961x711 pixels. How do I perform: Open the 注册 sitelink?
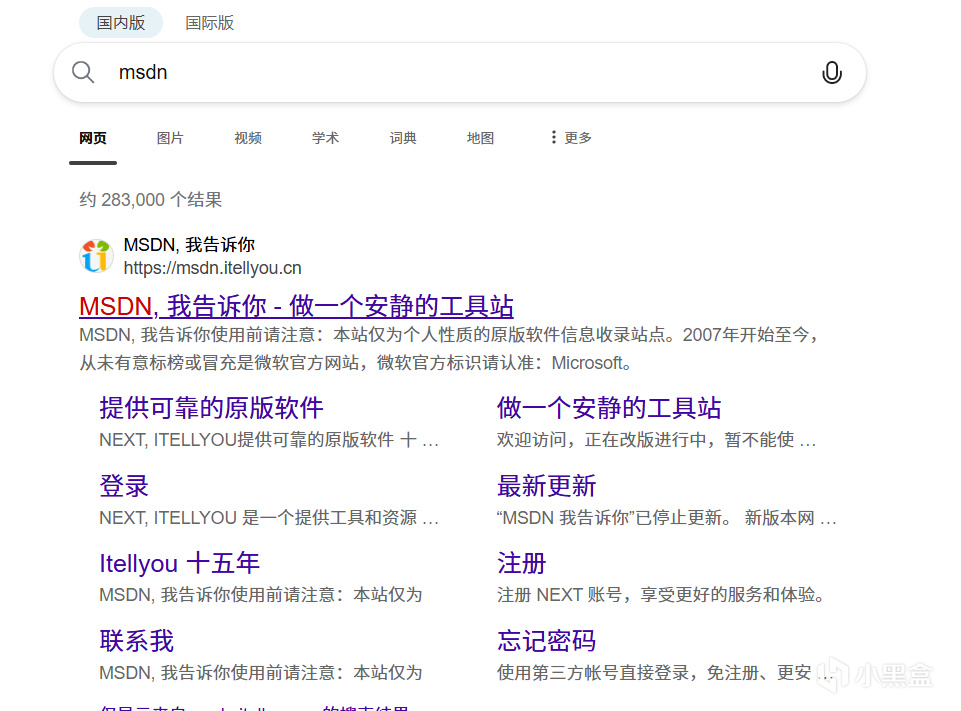521,563
